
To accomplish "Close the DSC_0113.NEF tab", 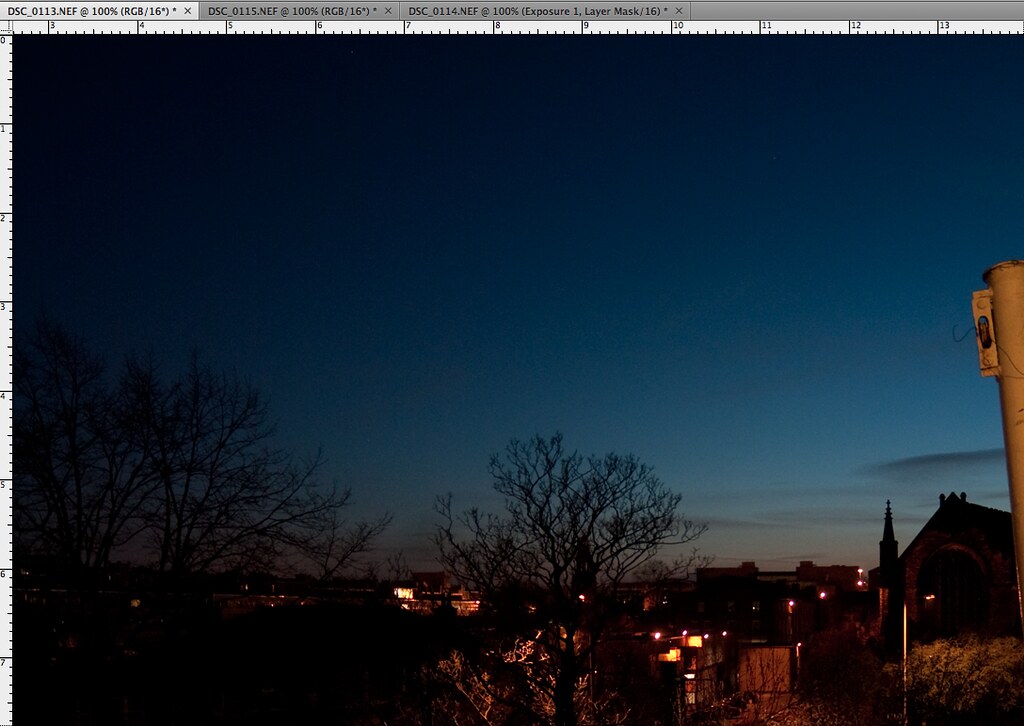I will 188,10.
